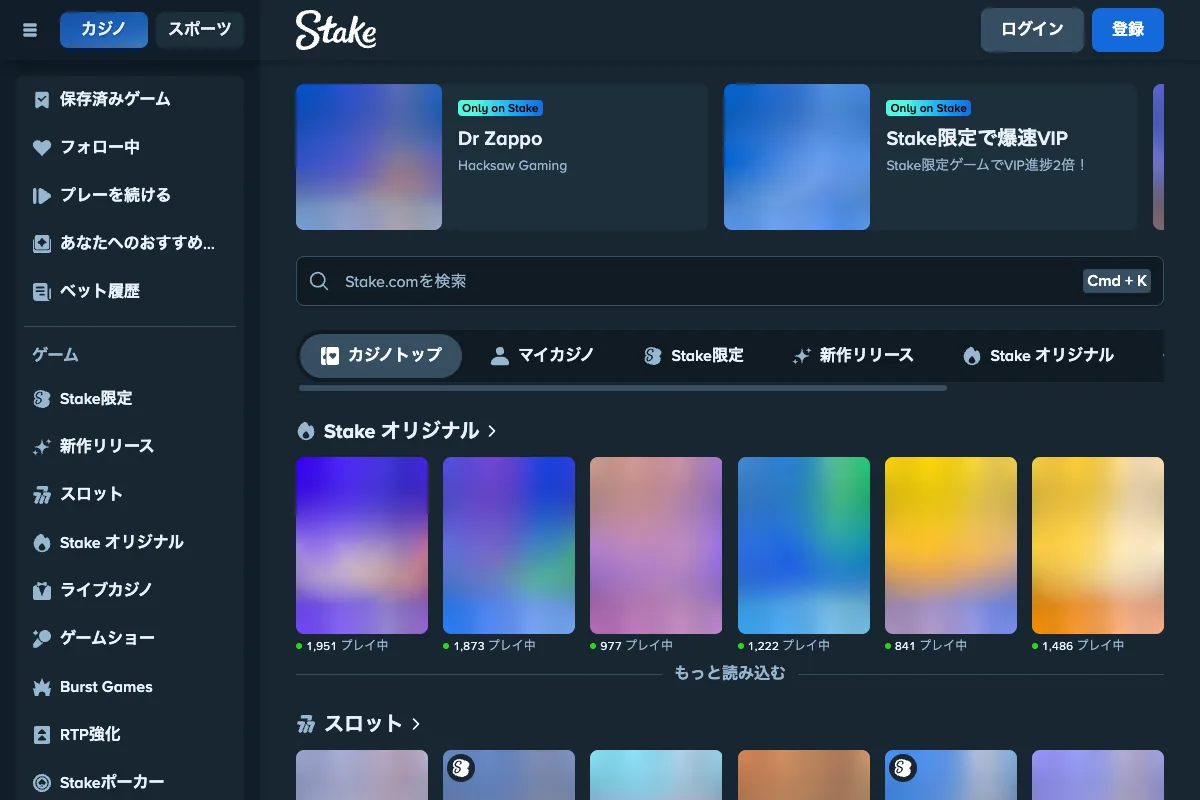This screenshot has height=800, width=1200.
Task: Open game thumbnail with 1,486 プレイ中
Action: (1098, 545)
